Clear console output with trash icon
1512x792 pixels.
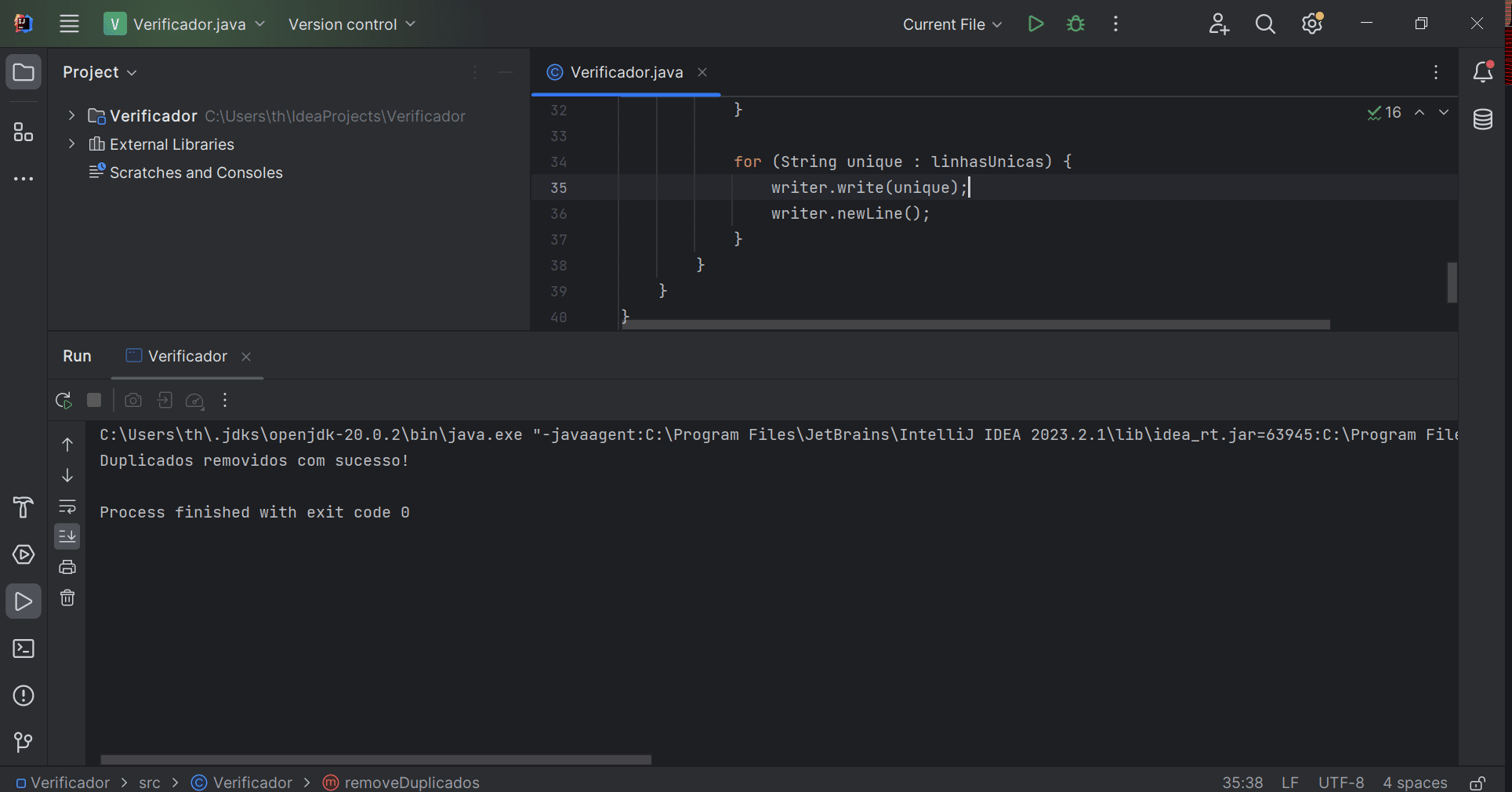pyautogui.click(x=67, y=598)
